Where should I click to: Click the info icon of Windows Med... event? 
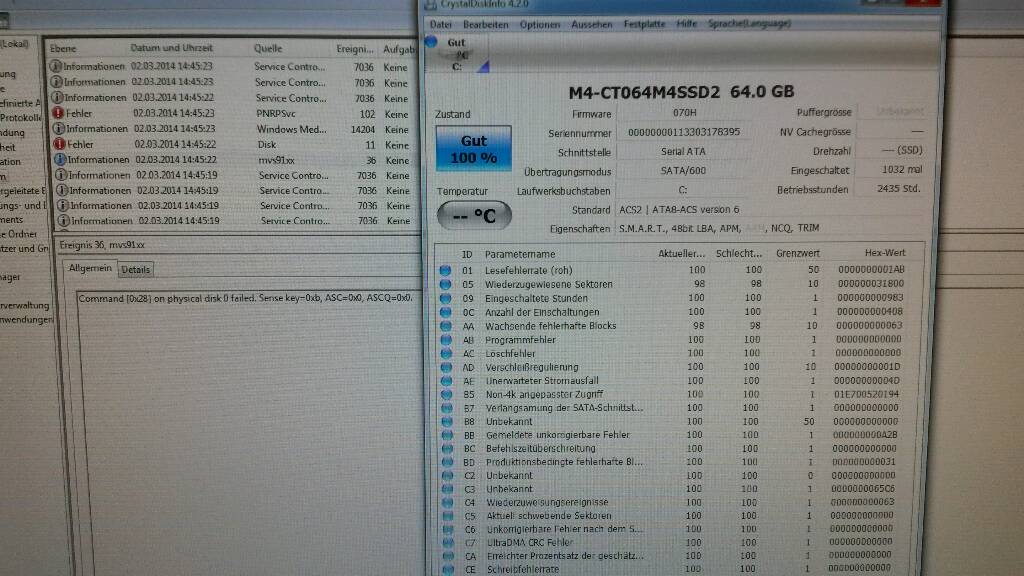tap(59, 129)
